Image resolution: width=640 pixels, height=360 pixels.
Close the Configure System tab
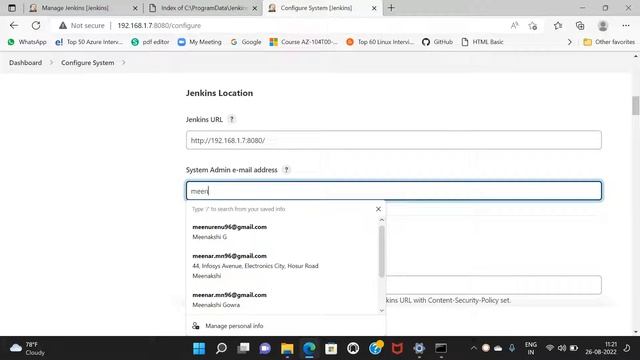click(x=374, y=8)
